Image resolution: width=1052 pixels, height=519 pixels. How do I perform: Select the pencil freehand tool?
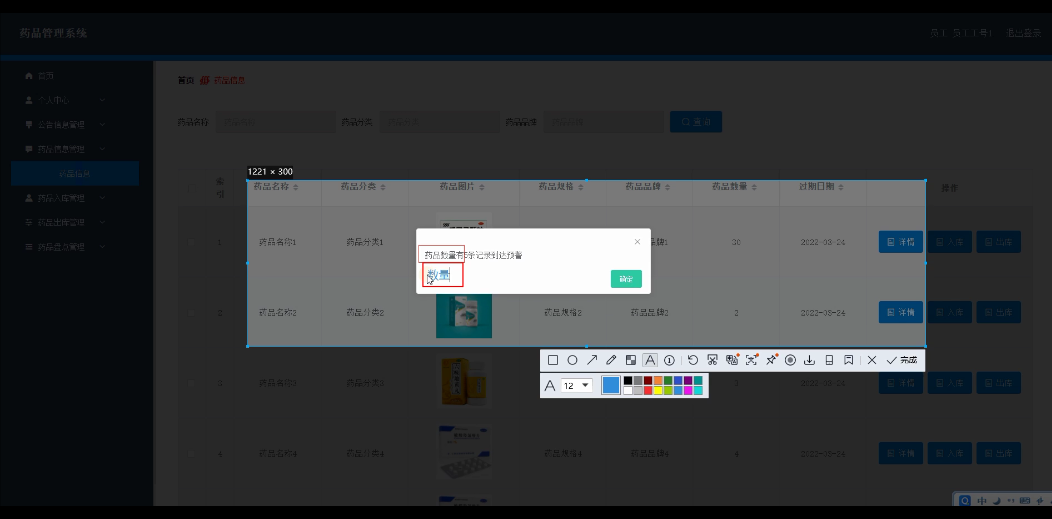tap(611, 360)
